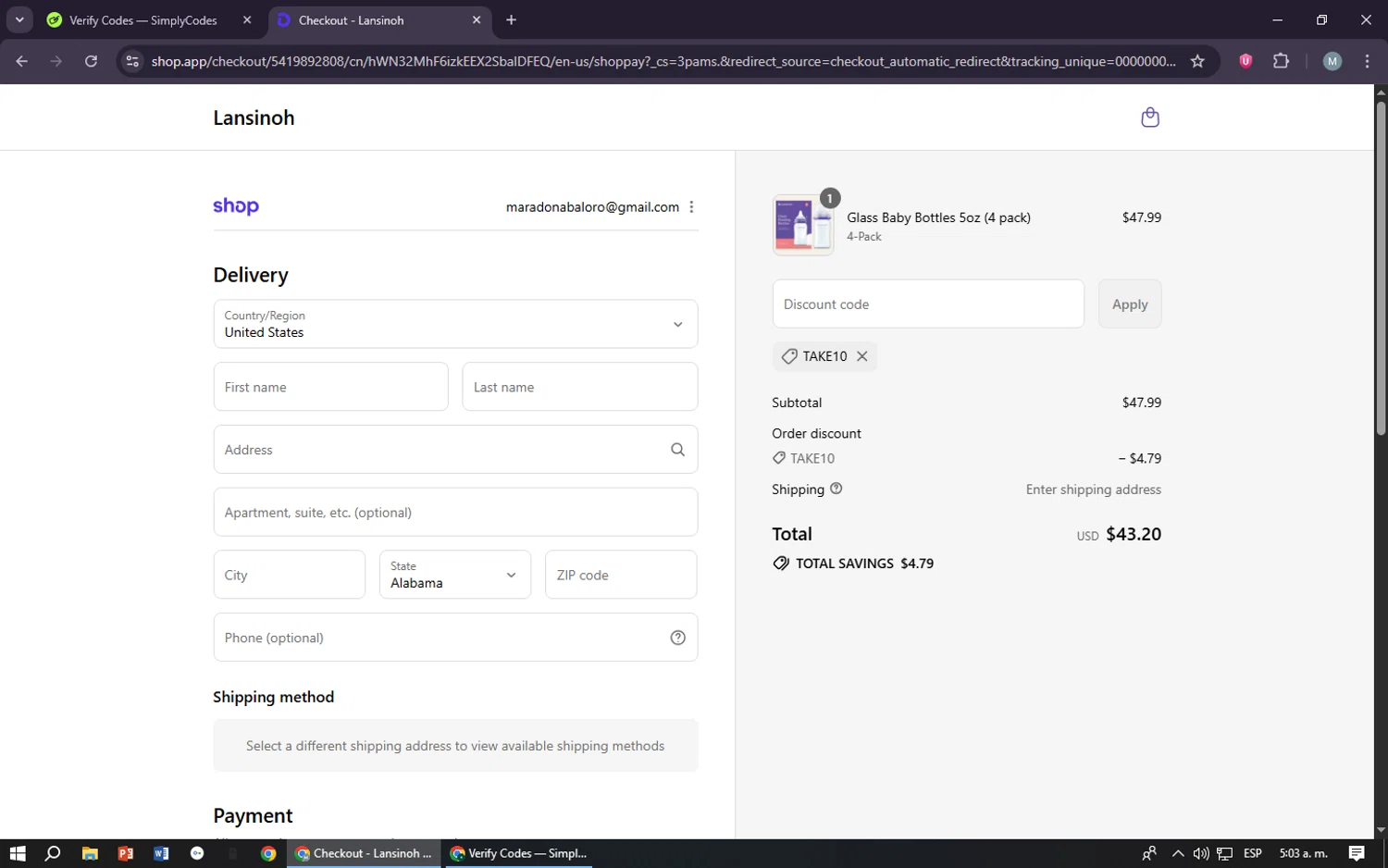Viewport: 1388px width, 868px height.
Task: Click the Apartment, suite field
Action: 455,512
